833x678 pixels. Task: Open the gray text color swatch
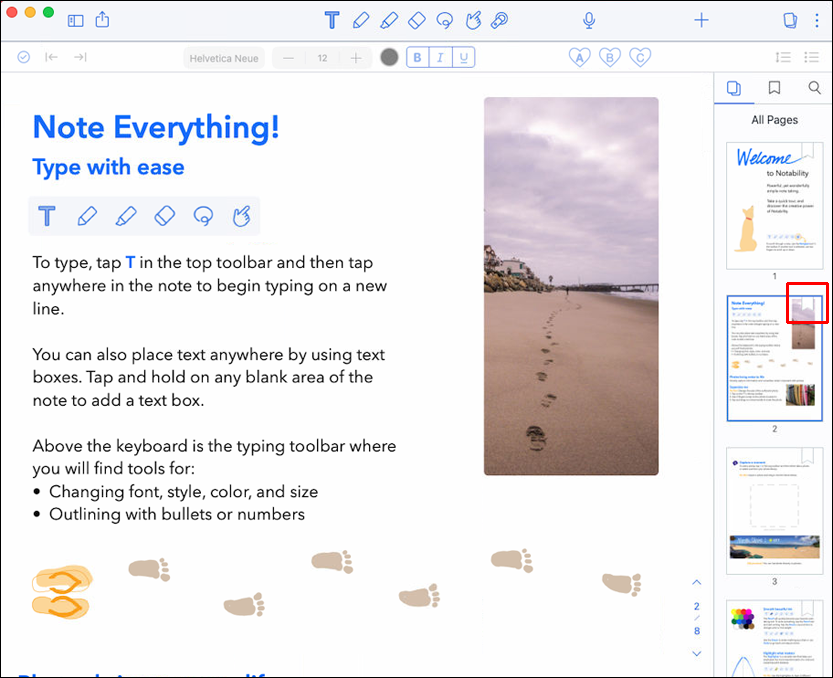coord(390,58)
